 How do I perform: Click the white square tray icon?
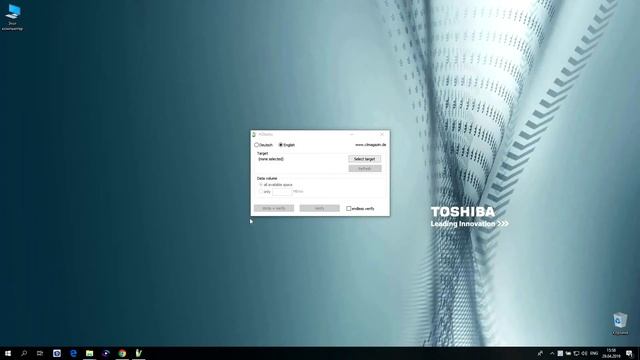(560, 353)
